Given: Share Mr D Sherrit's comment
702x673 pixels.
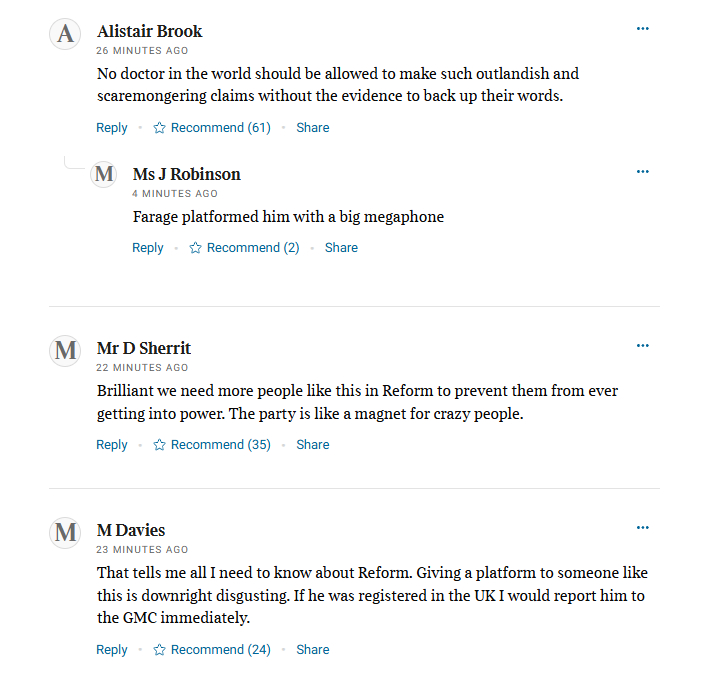Looking at the screenshot, I should (x=312, y=445).
